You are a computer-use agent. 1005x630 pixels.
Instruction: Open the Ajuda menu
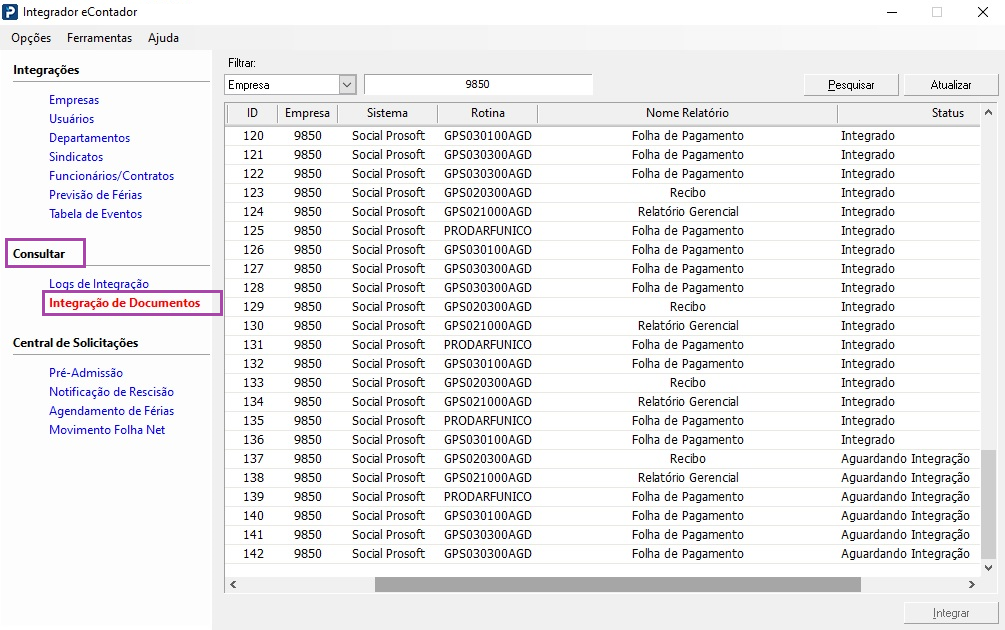[163, 38]
